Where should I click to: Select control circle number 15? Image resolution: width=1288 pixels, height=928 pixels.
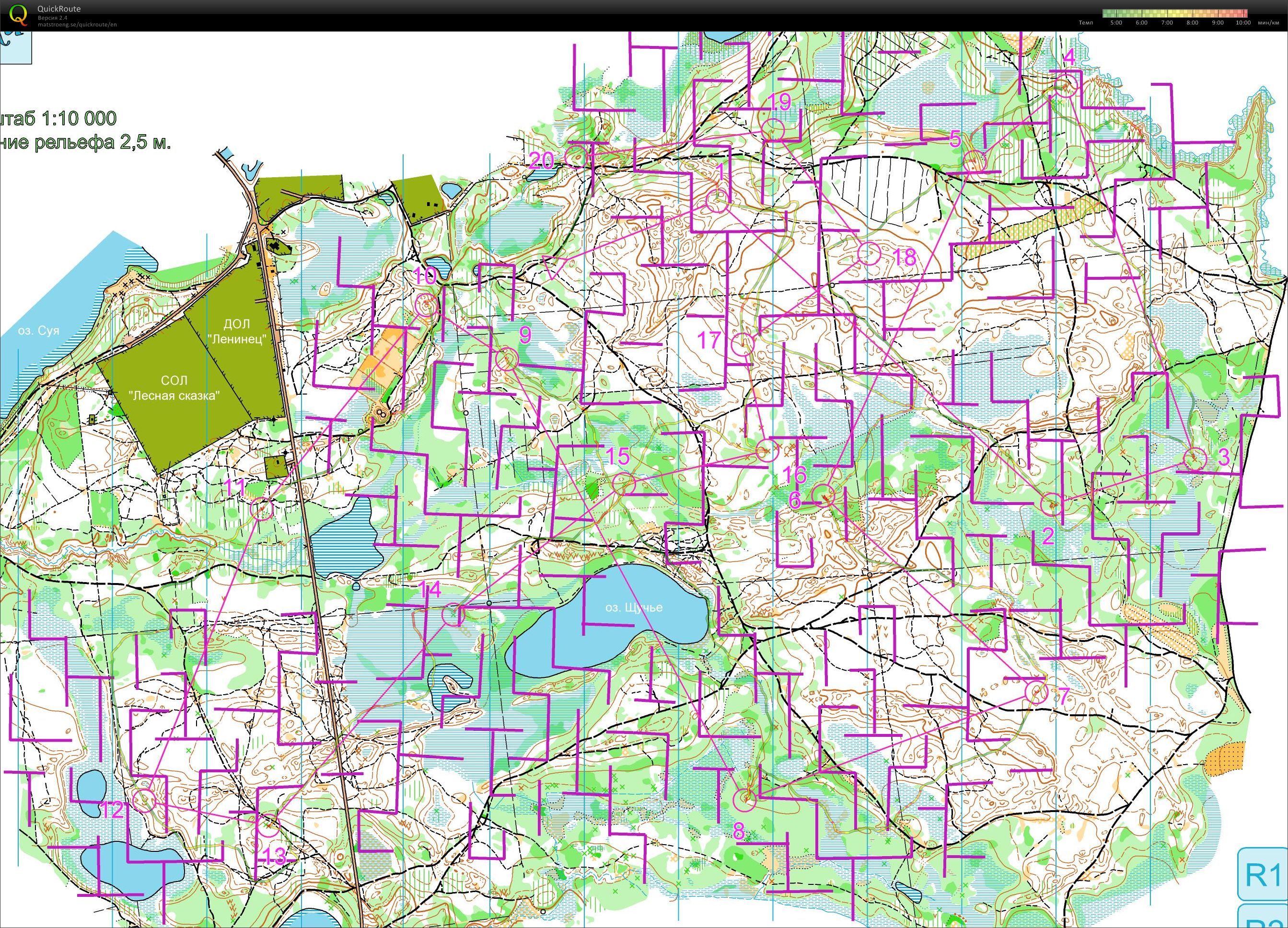624,483
